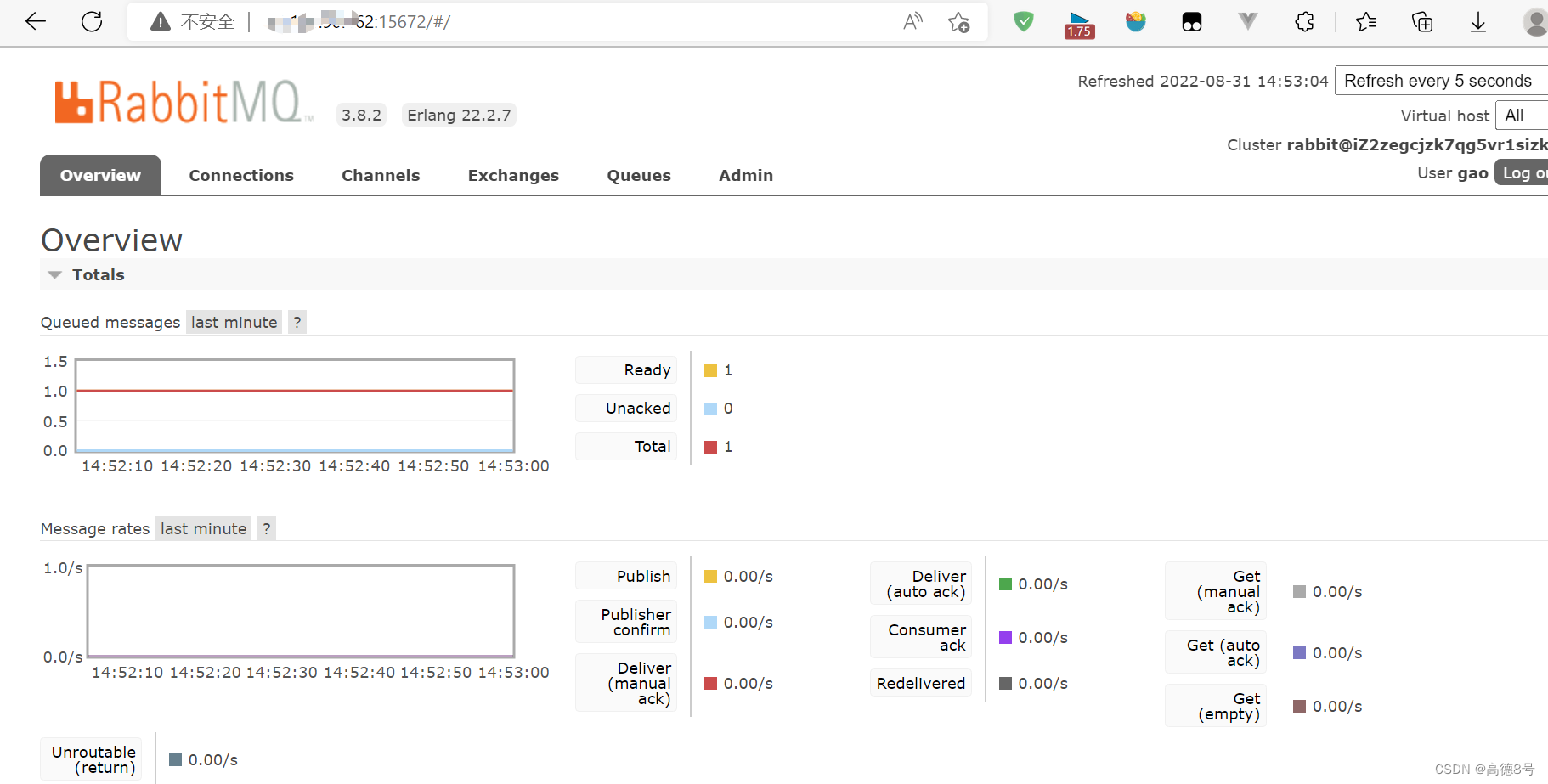Open the puzzle-piece extensions menu
This screenshot has width=1548, height=784.
(1305, 22)
